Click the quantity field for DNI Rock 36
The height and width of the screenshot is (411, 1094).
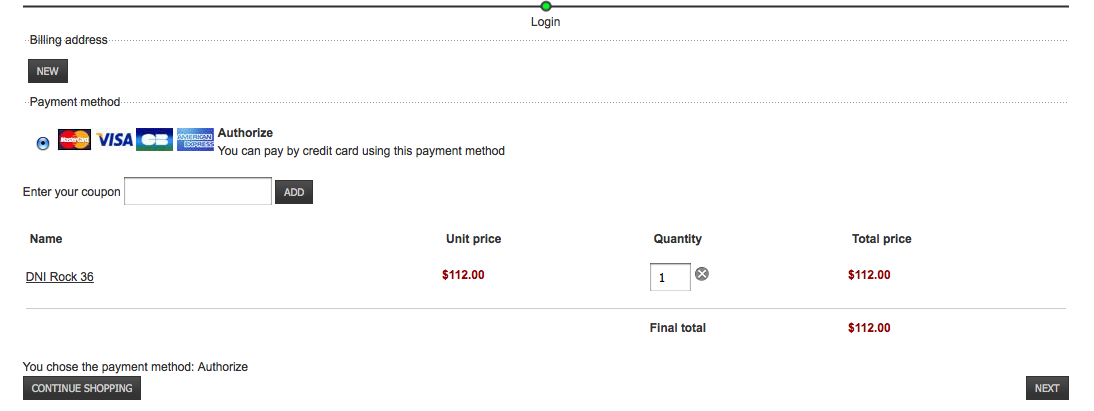[x=670, y=277]
